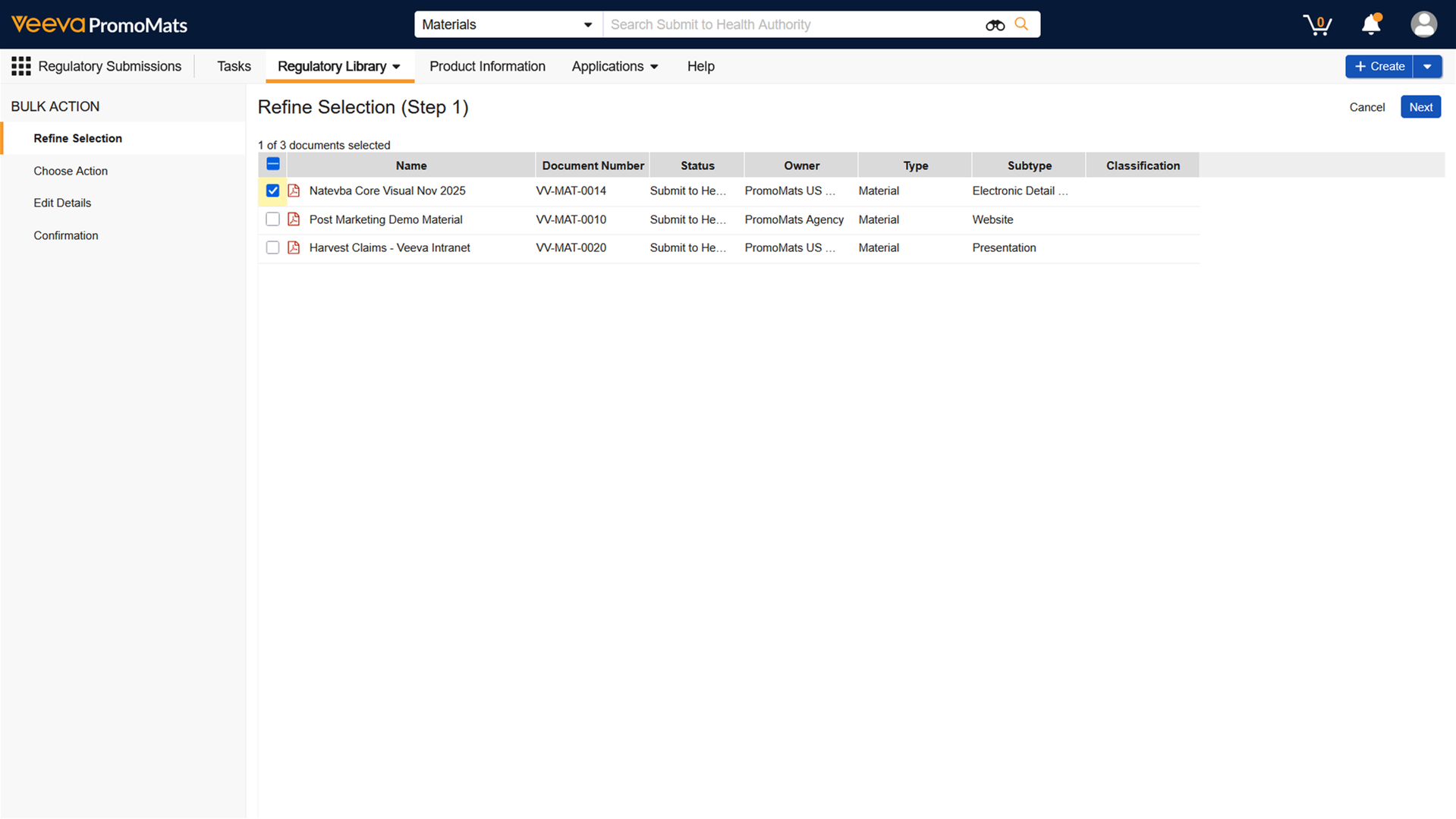This screenshot has height=819, width=1456.
Task: Click the PDF icon beside Natevba Core Visual
Action: (x=294, y=191)
